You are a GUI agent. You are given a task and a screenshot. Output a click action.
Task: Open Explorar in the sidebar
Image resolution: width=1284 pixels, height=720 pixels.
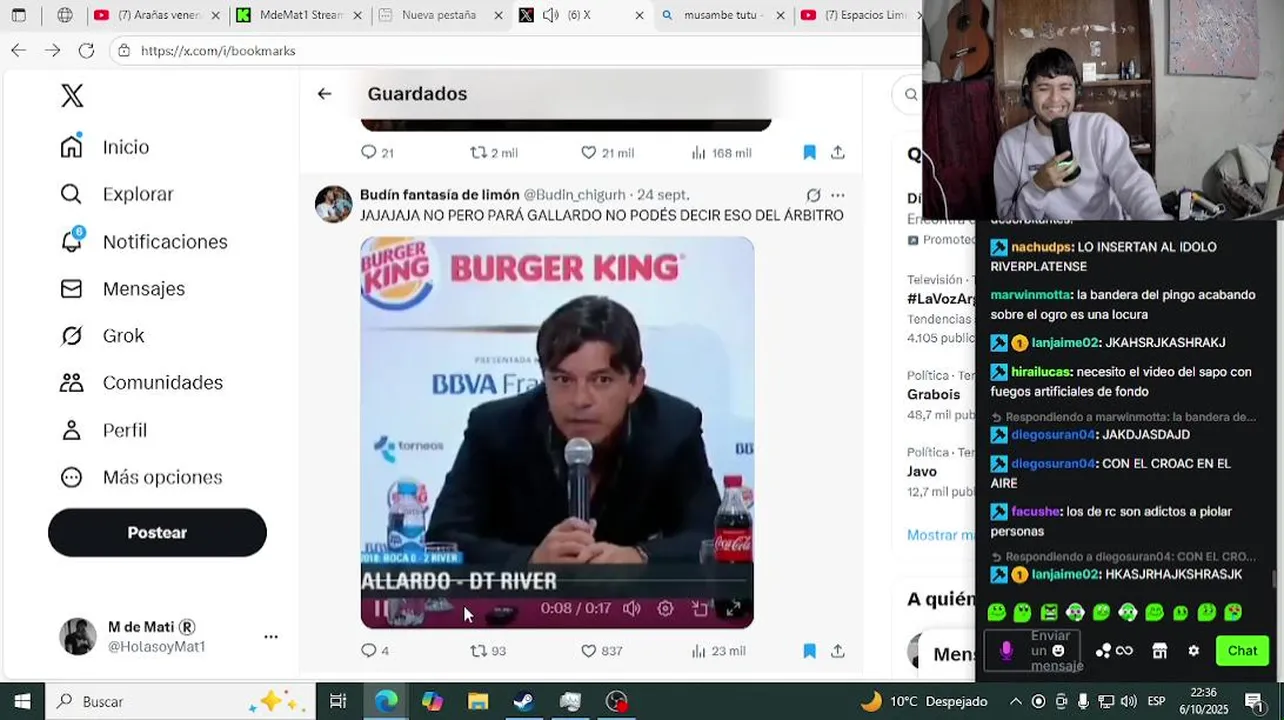click(117, 194)
